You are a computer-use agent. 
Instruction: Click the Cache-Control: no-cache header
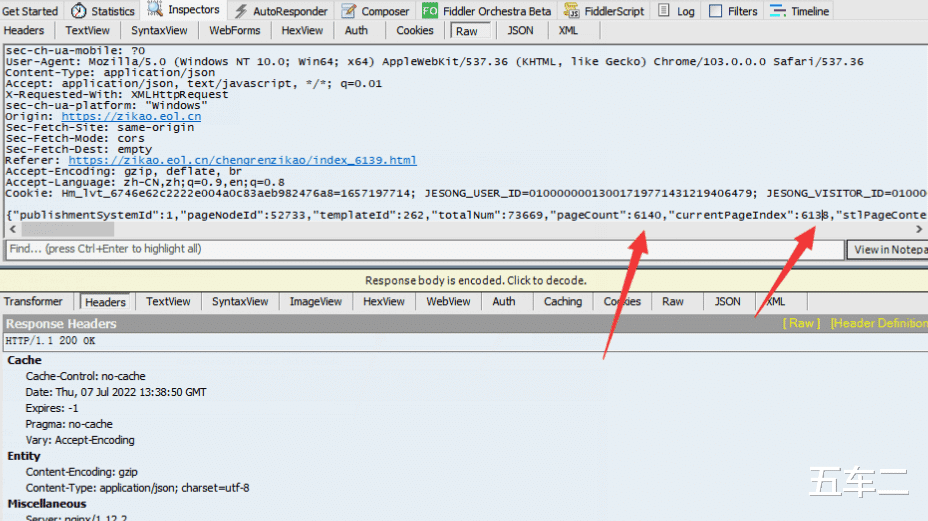85,376
